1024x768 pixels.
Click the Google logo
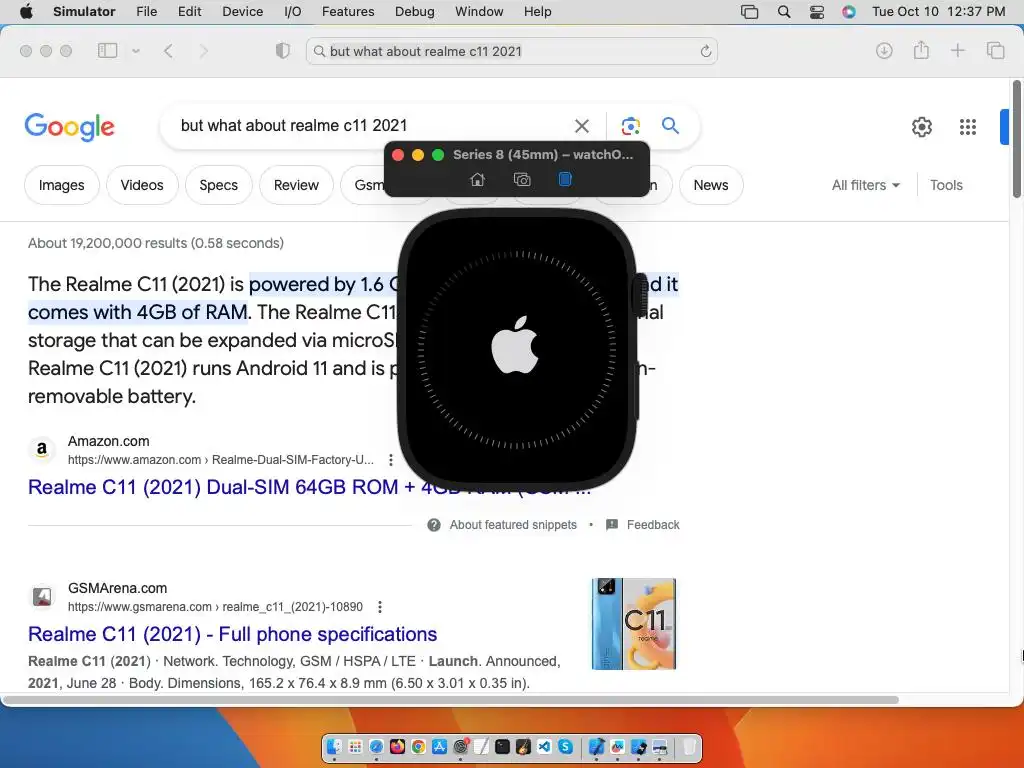(69, 127)
